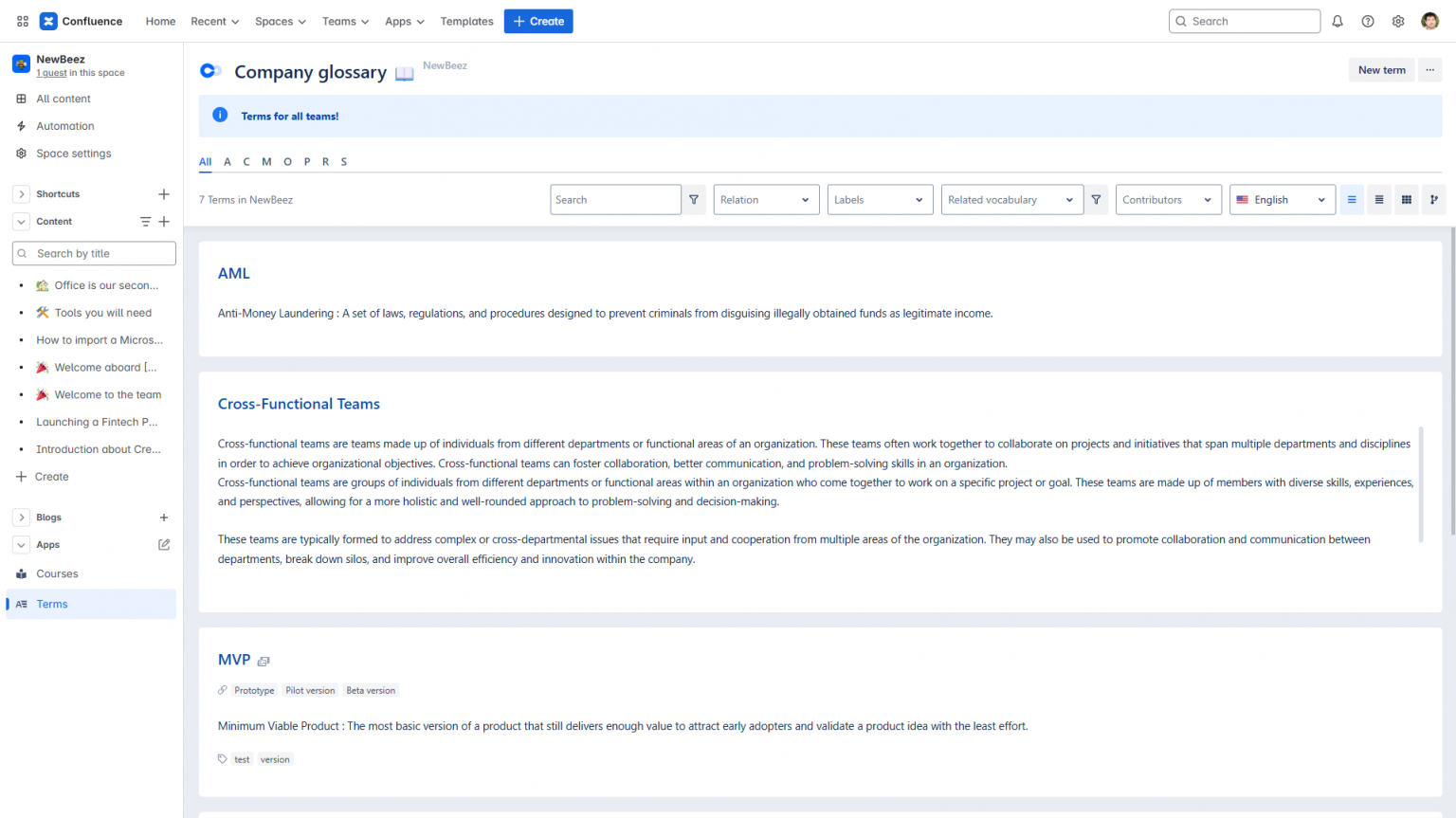Open the filter options beside the search field
Screen dimensions: 1456x818
point(694,199)
